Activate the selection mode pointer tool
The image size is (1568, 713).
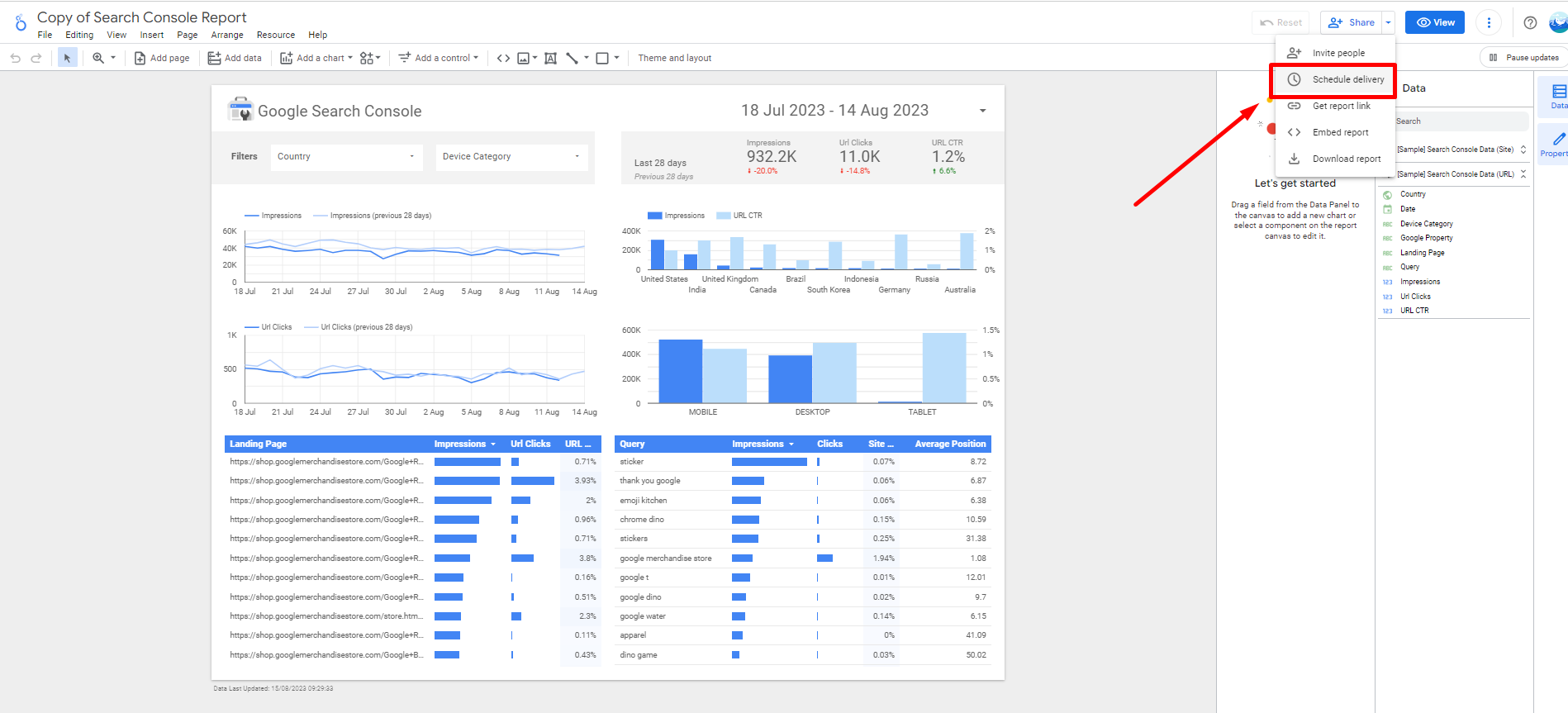(67, 58)
